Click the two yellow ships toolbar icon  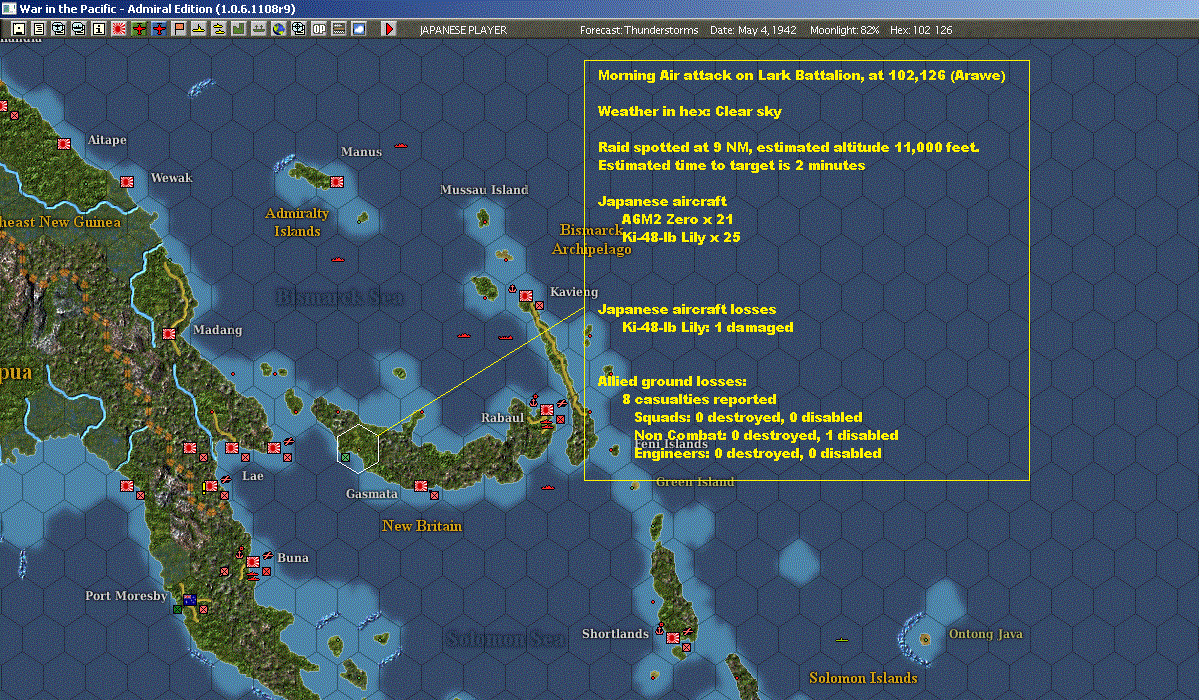point(219,29)
